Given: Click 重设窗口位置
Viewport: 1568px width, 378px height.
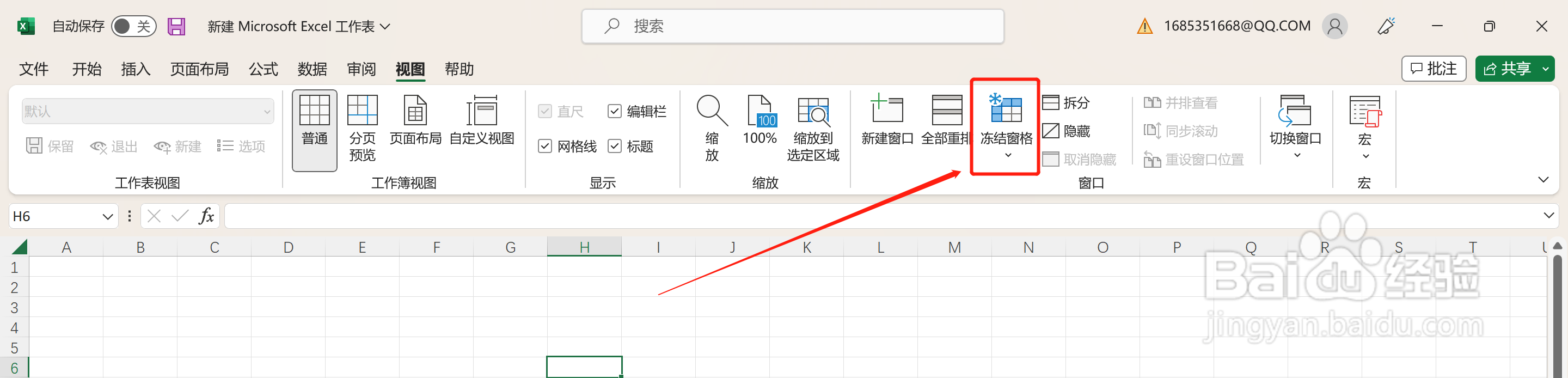Looking at the screenshot, I should click(x=1193, y=160).
